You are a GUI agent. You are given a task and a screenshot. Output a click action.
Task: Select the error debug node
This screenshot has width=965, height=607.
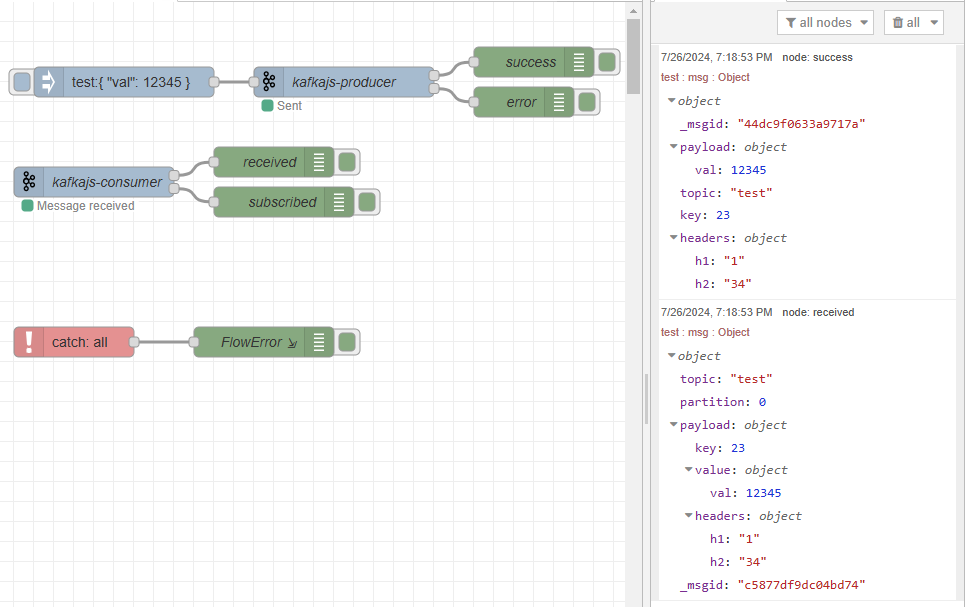point(524,102)
